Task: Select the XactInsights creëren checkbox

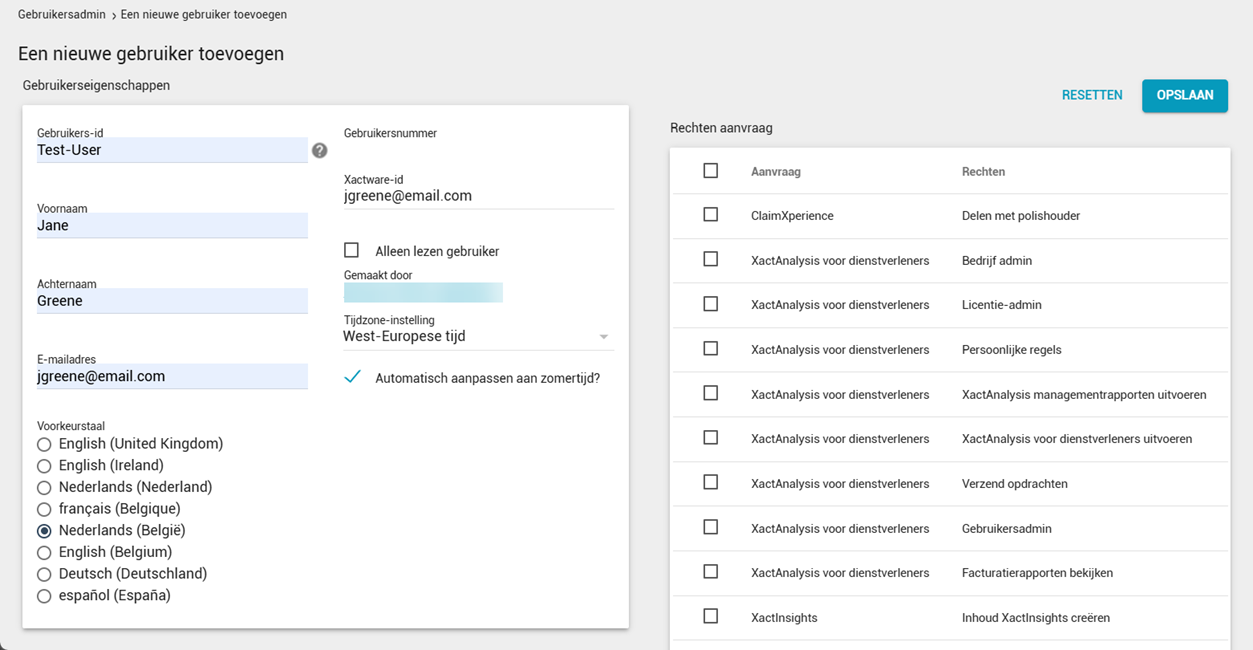Action: coord(711,617)
